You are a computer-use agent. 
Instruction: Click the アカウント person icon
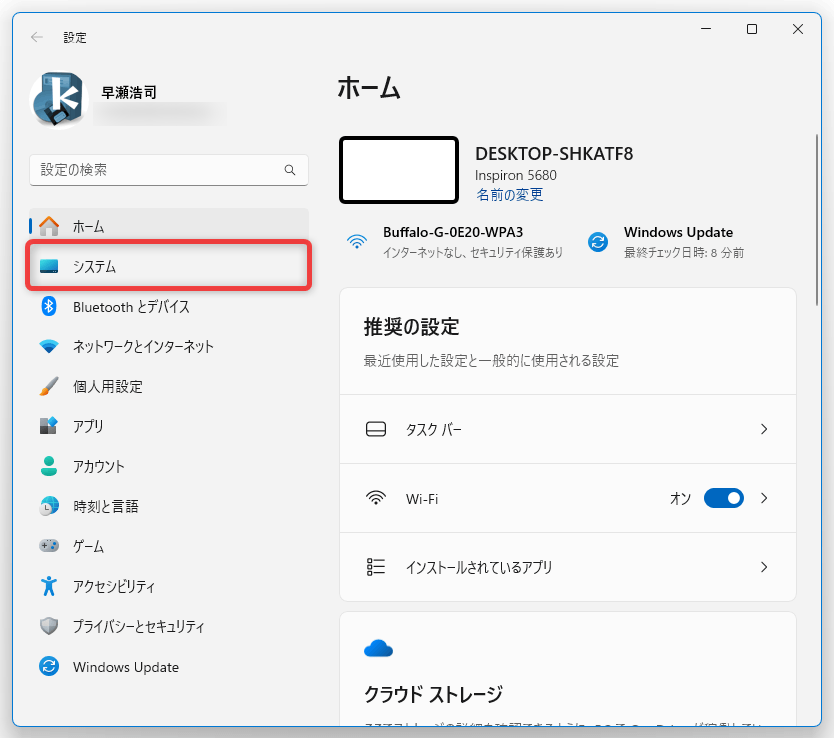tap(49, 466)
